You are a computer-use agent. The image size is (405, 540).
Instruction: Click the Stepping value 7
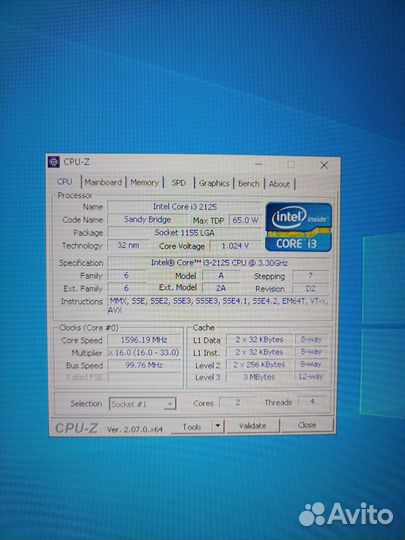click(x=310, y=276)
